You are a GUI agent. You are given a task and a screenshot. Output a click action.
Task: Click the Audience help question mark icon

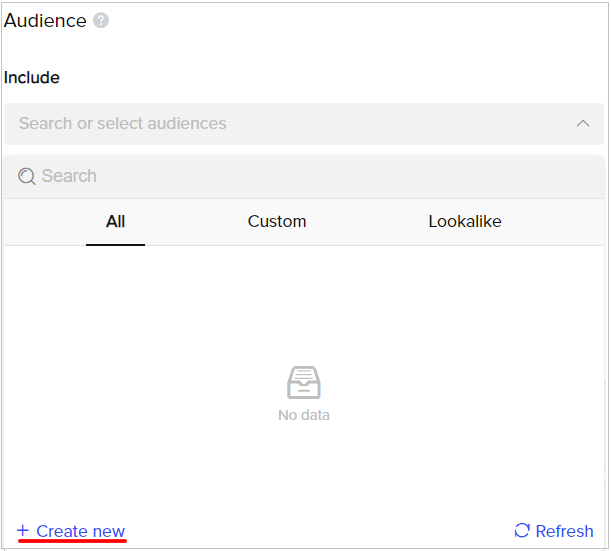point(101,21)
